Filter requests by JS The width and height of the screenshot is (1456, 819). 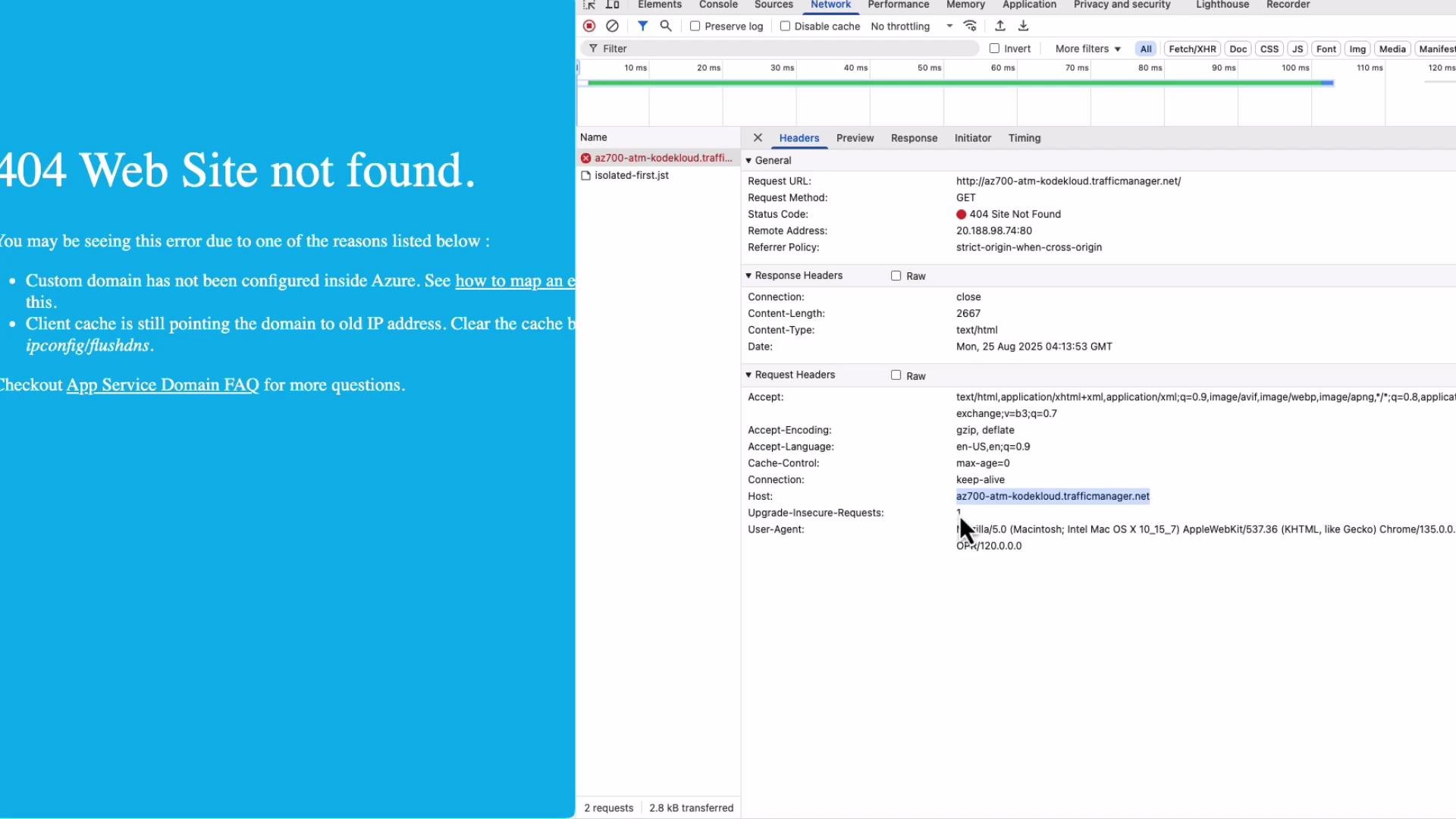click(1298, 49)
